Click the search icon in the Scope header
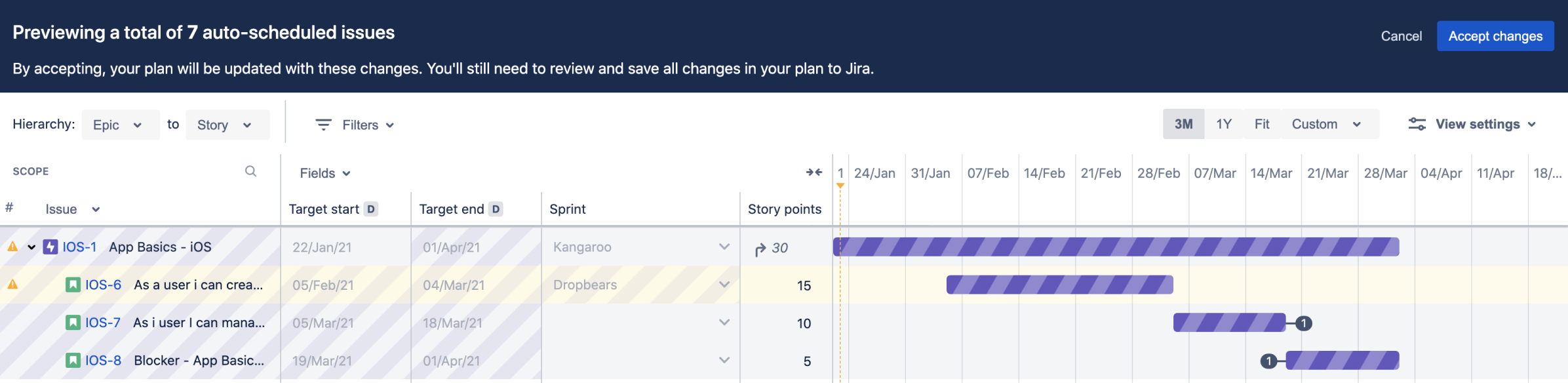This screenshot has height=383, width=1568. click(250, 171)
